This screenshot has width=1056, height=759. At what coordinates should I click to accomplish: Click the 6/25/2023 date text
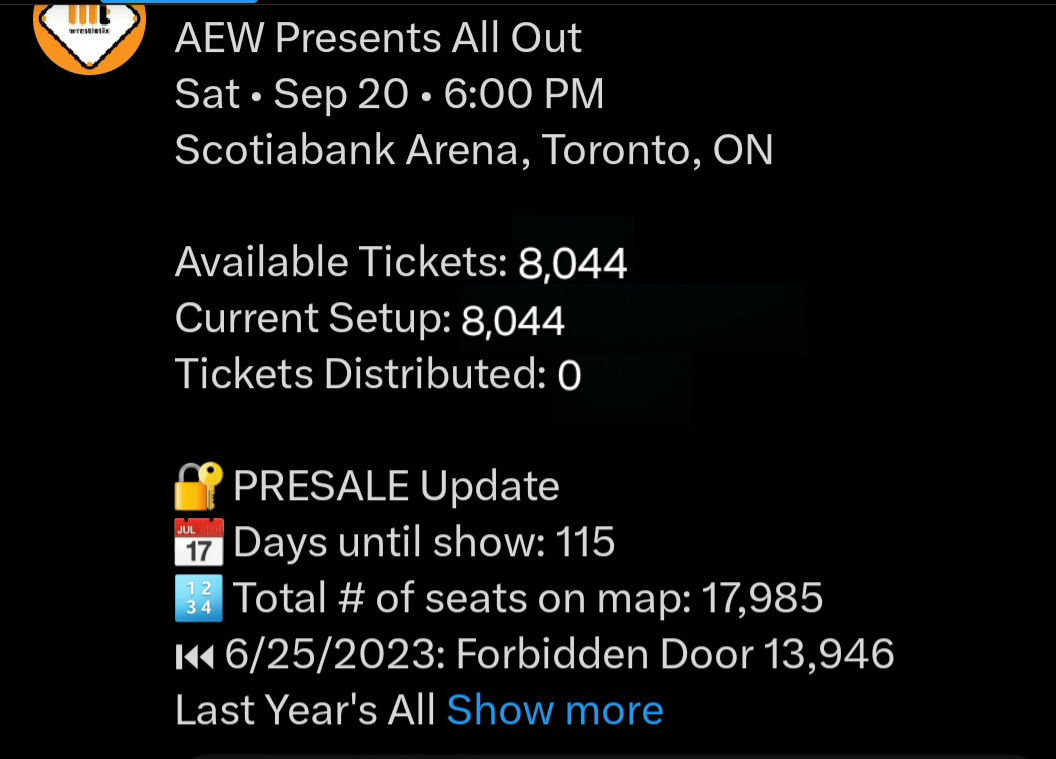[335, 654]
